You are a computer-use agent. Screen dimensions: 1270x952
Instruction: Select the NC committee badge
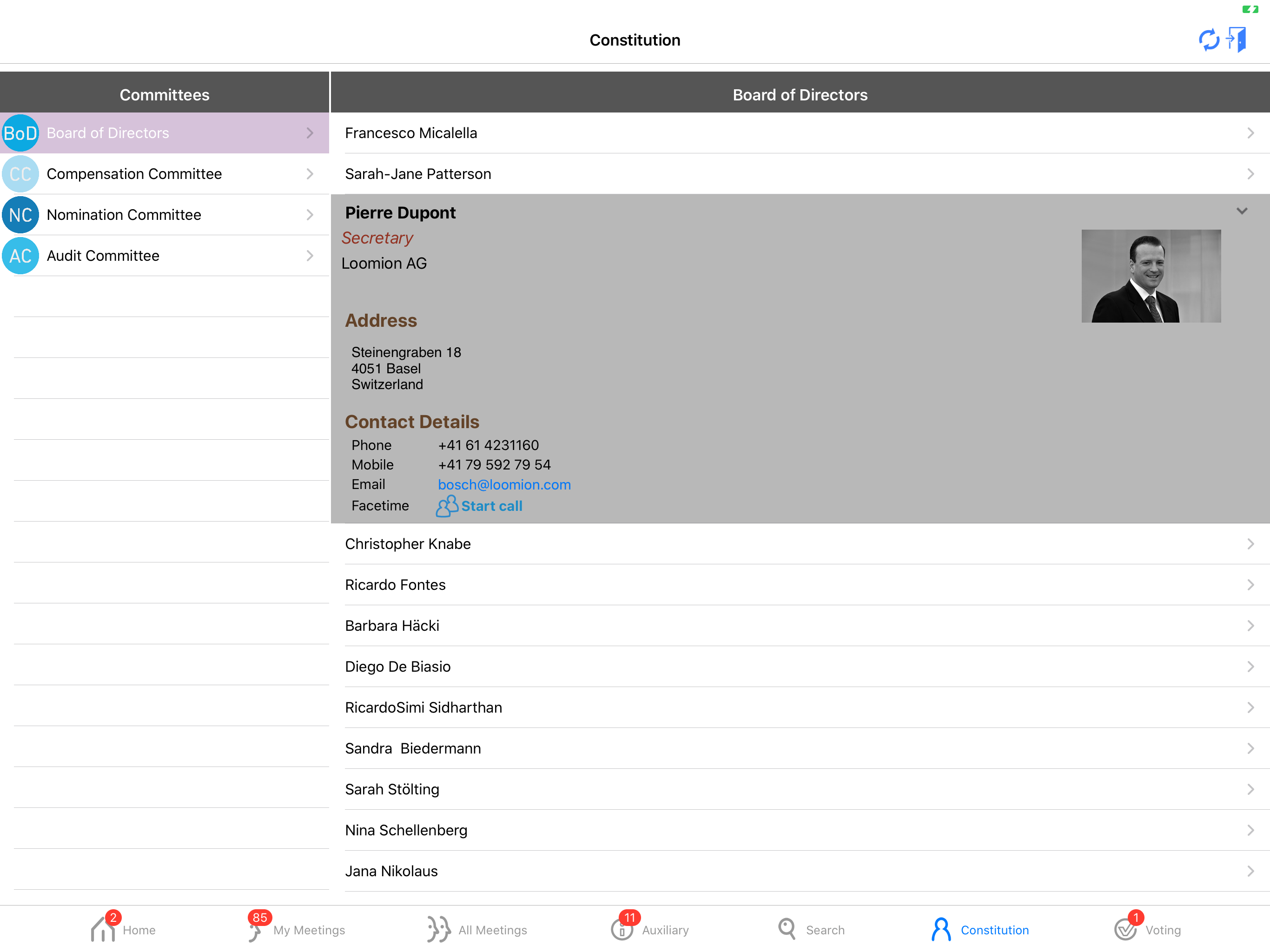(x=20, y=215)
